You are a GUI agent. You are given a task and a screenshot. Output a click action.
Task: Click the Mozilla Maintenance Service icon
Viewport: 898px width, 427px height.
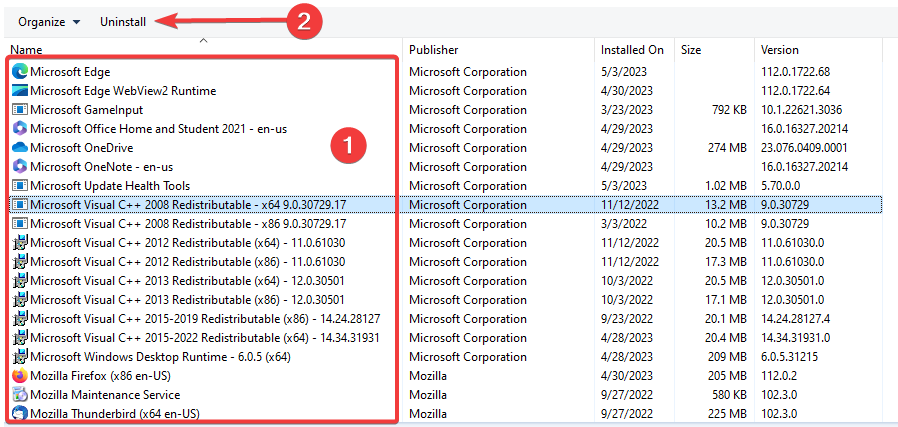19,395
